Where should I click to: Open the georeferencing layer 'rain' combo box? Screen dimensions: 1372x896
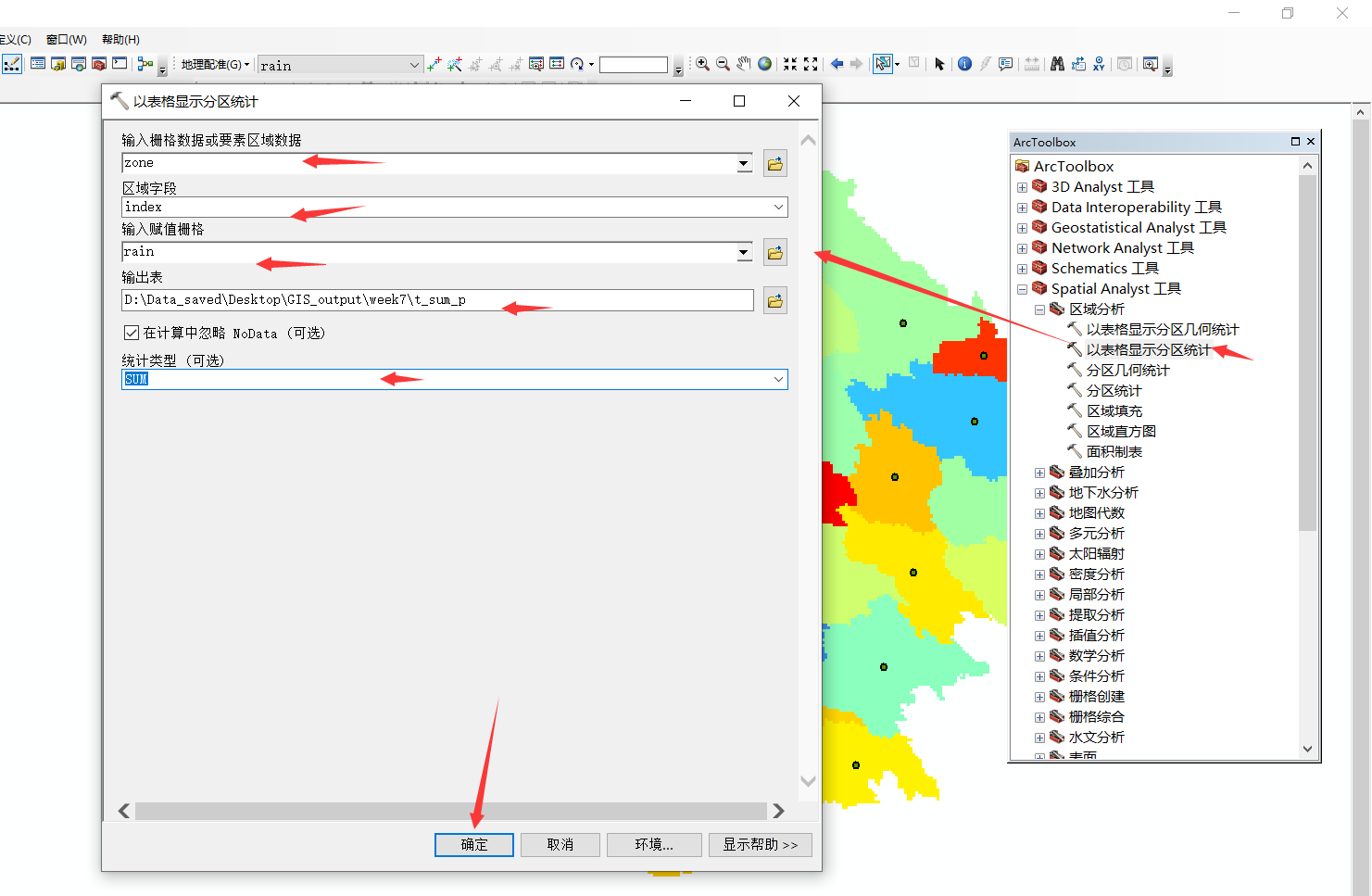(340, 65)
